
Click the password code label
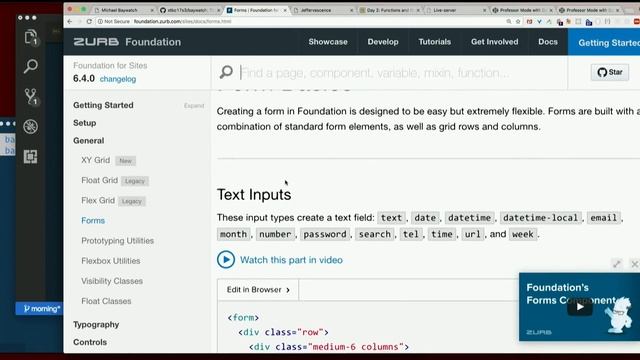(x=325, y=234)
